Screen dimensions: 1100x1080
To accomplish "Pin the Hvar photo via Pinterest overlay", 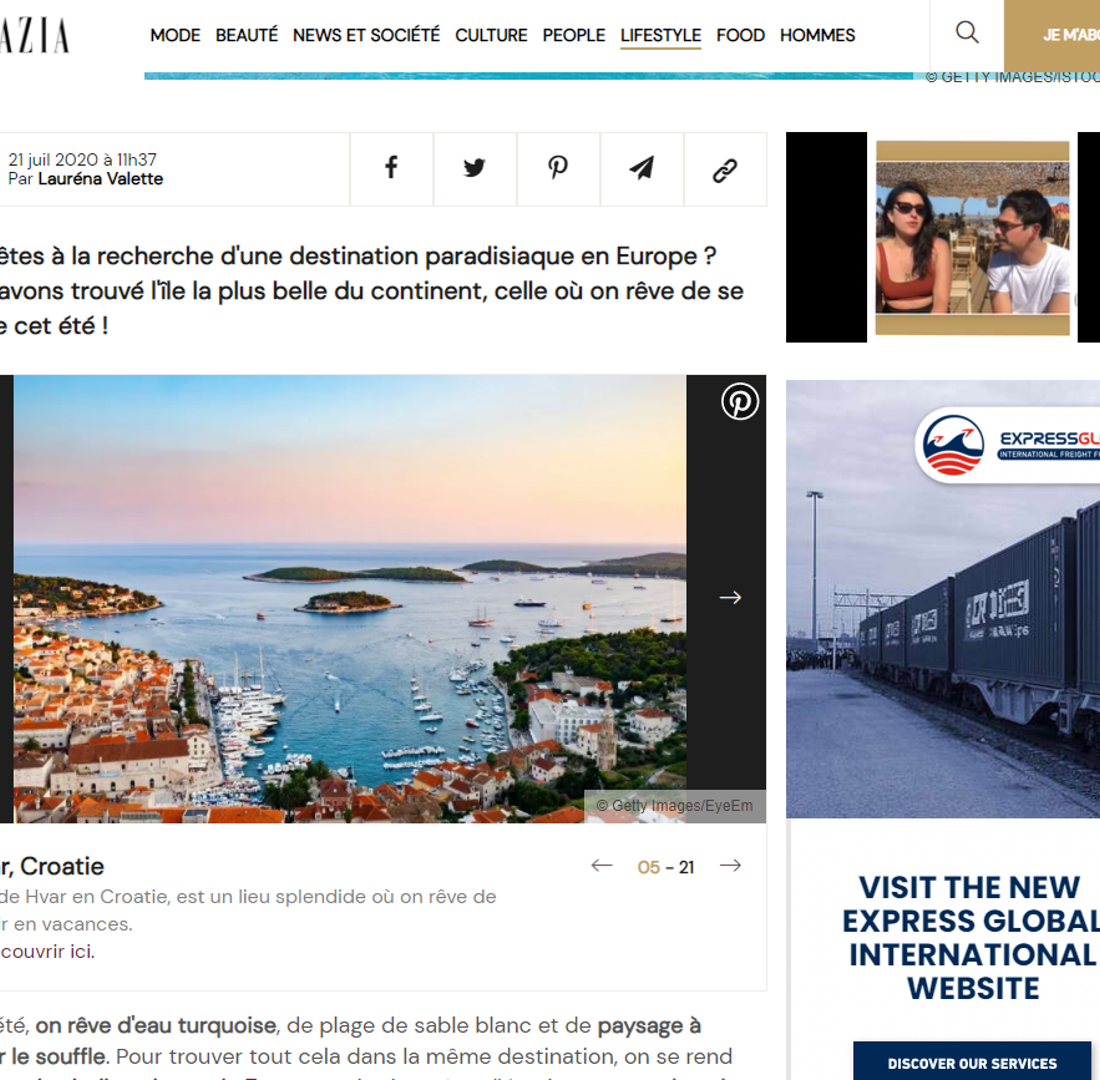I will coord(740,401).
